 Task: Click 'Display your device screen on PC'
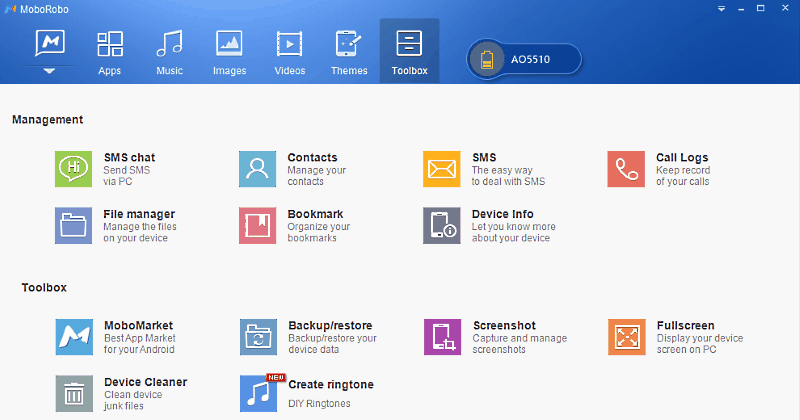point(700,344)
